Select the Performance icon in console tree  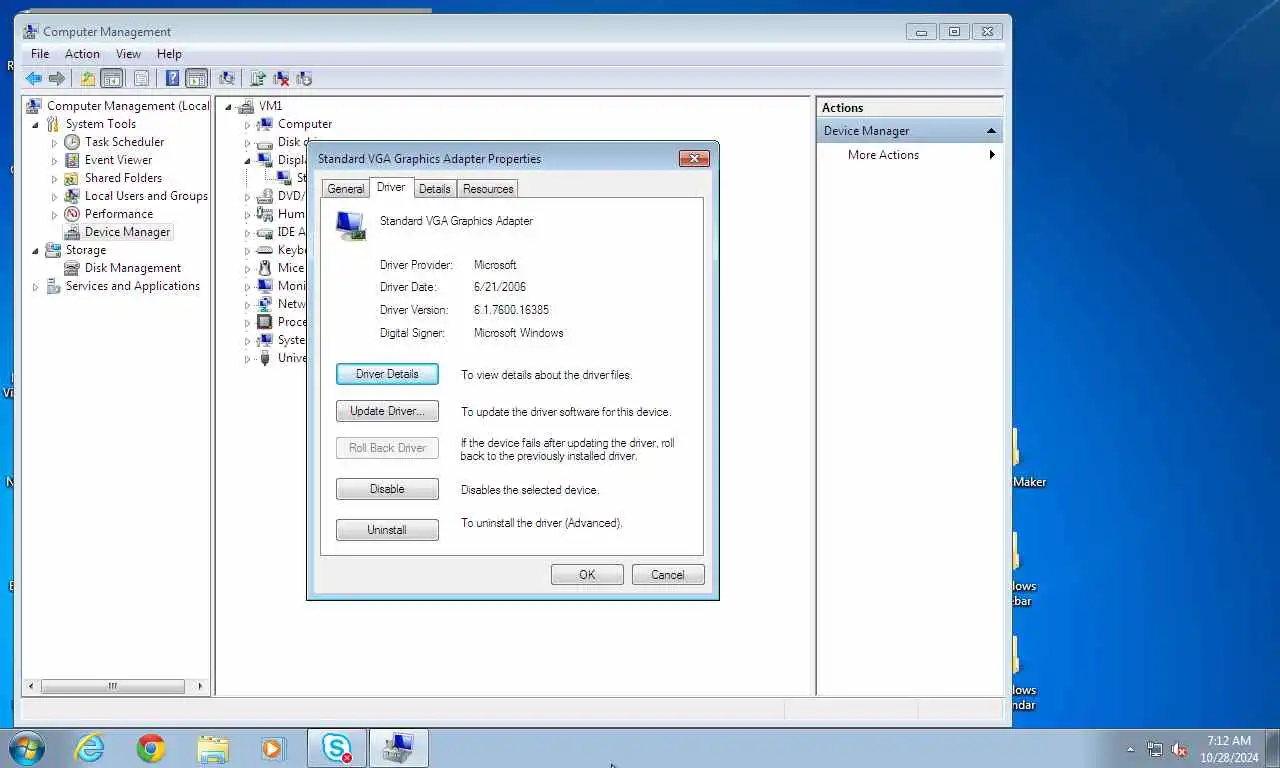(72, 214)
